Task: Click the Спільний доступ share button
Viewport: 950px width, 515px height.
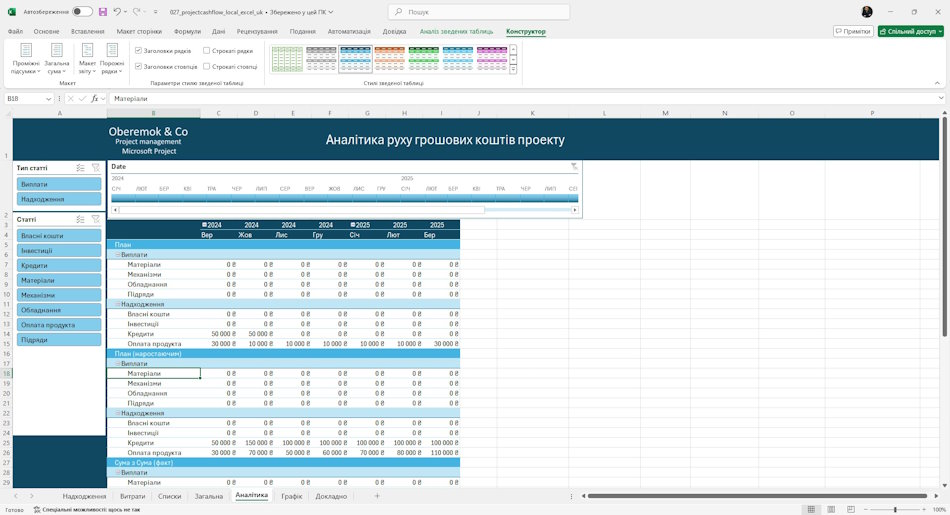Action: pyautogui.click(x=911, y=32)
